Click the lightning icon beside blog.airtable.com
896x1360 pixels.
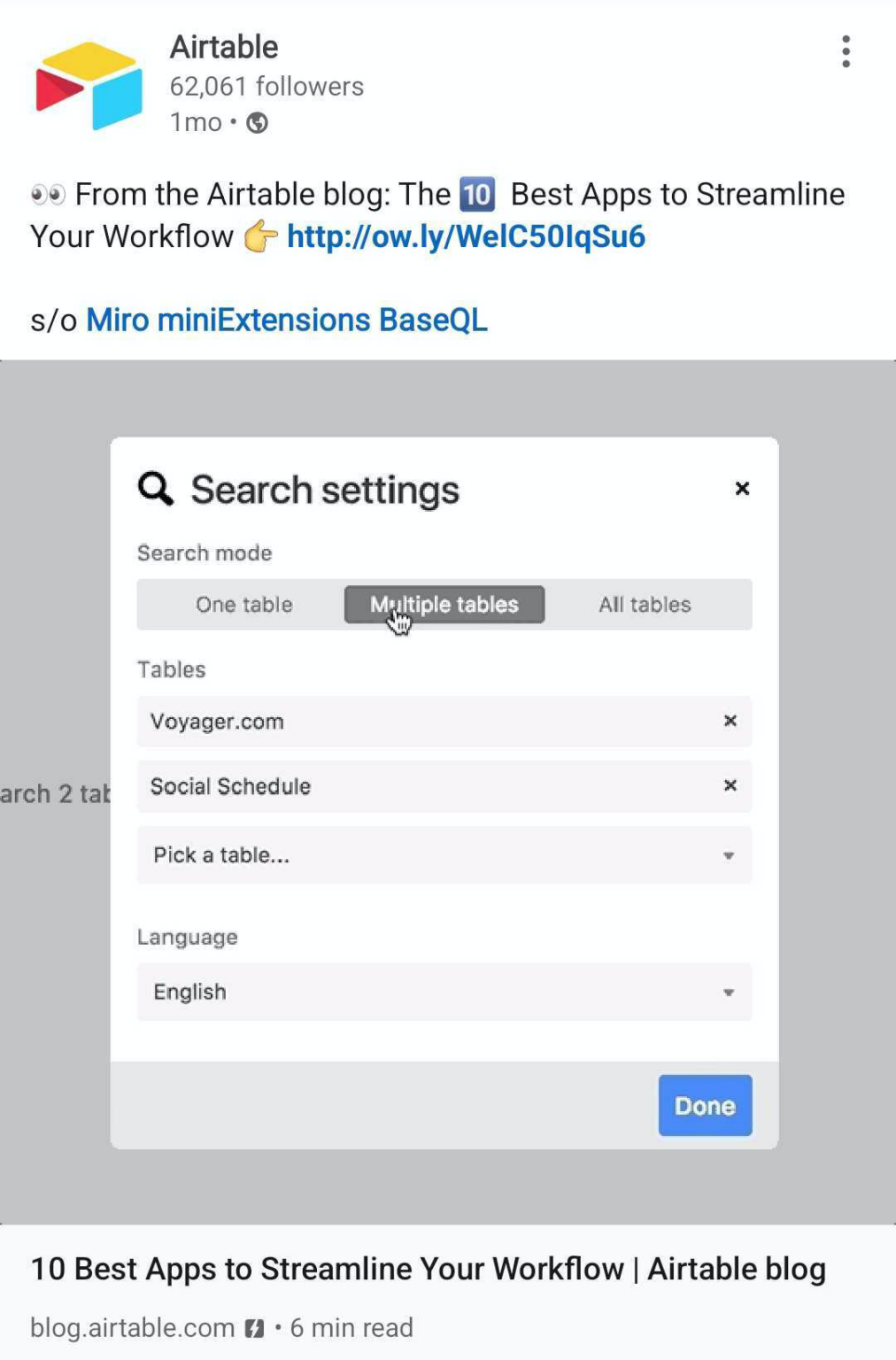pyautogui.click(x=255, y=1328)
